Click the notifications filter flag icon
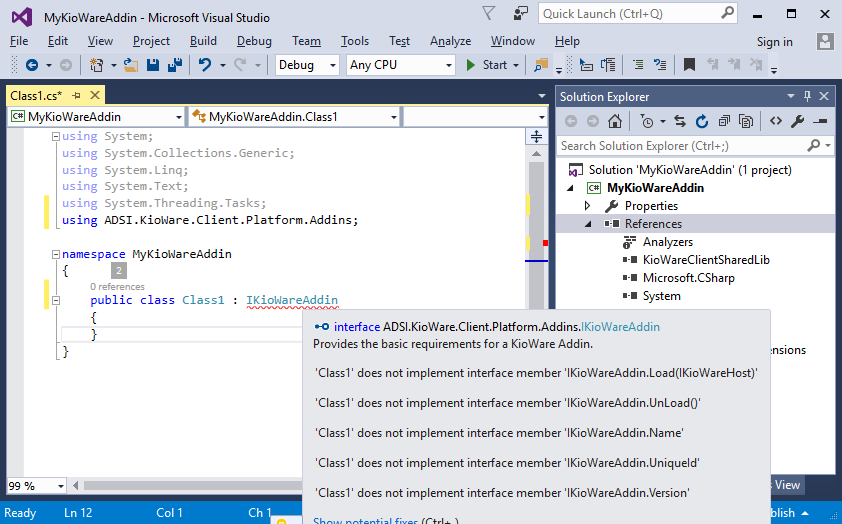842x524 pixels. click(488, 13)
